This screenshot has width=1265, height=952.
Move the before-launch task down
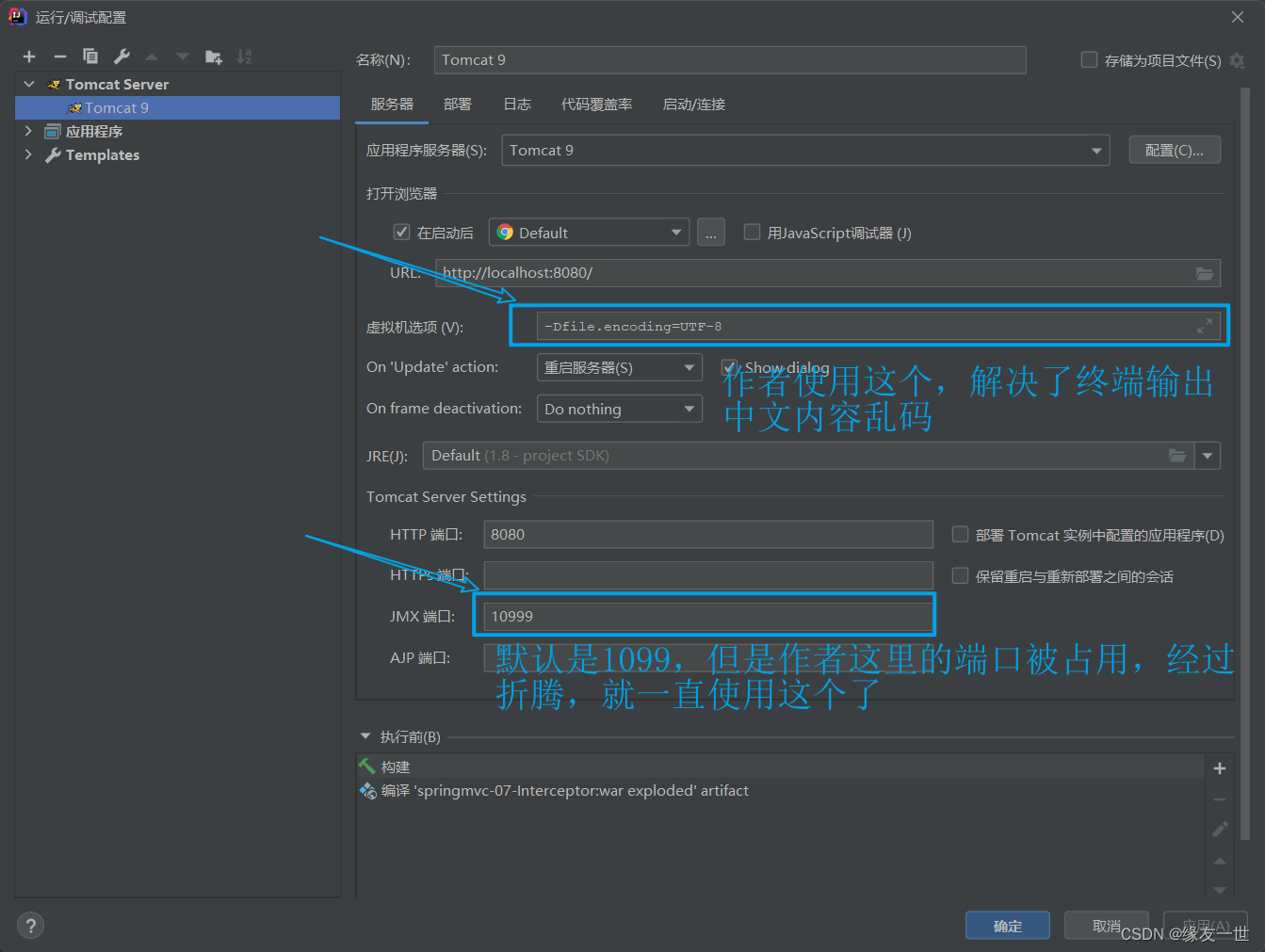1220,890
